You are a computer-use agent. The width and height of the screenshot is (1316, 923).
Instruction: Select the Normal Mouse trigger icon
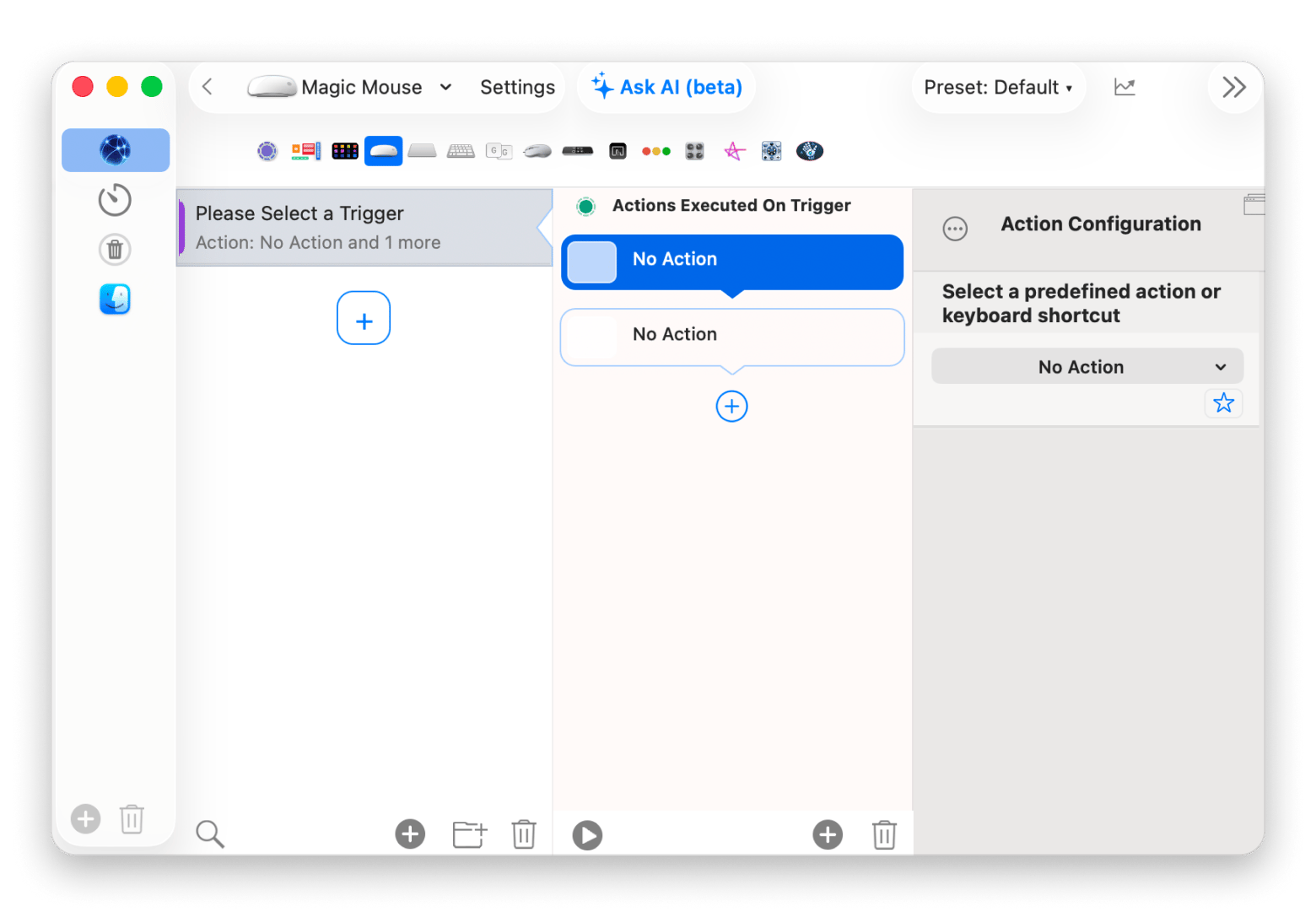(x=537, y=151)
